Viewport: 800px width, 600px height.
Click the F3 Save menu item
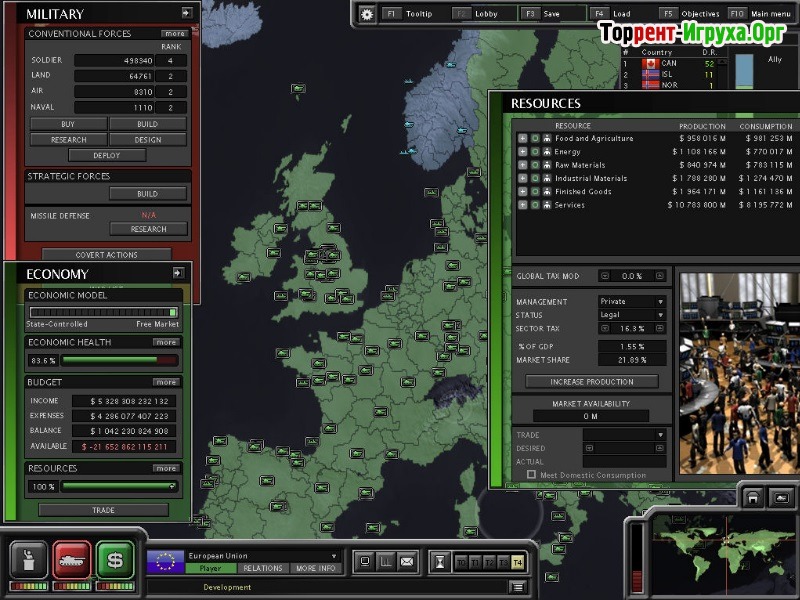tap(543, 14)
